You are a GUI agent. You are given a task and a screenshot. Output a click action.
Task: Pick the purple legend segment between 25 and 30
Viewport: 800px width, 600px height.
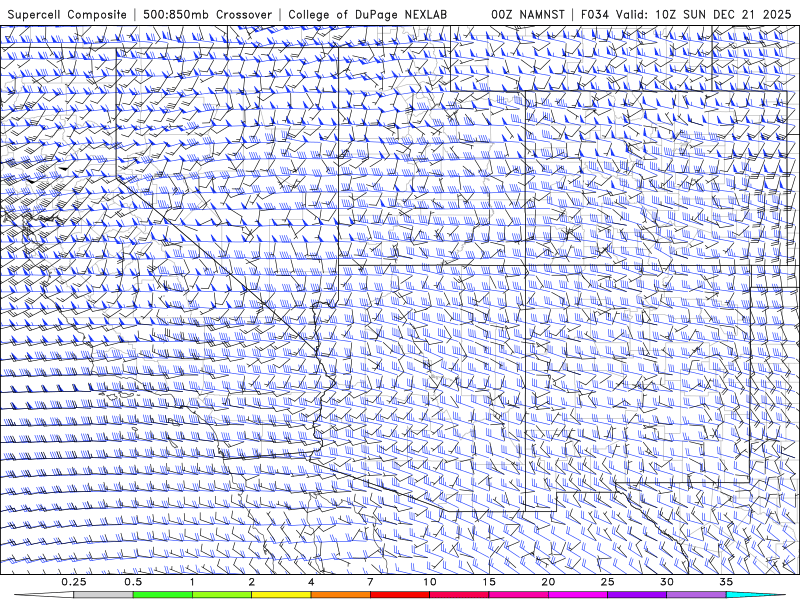(637, 595)
